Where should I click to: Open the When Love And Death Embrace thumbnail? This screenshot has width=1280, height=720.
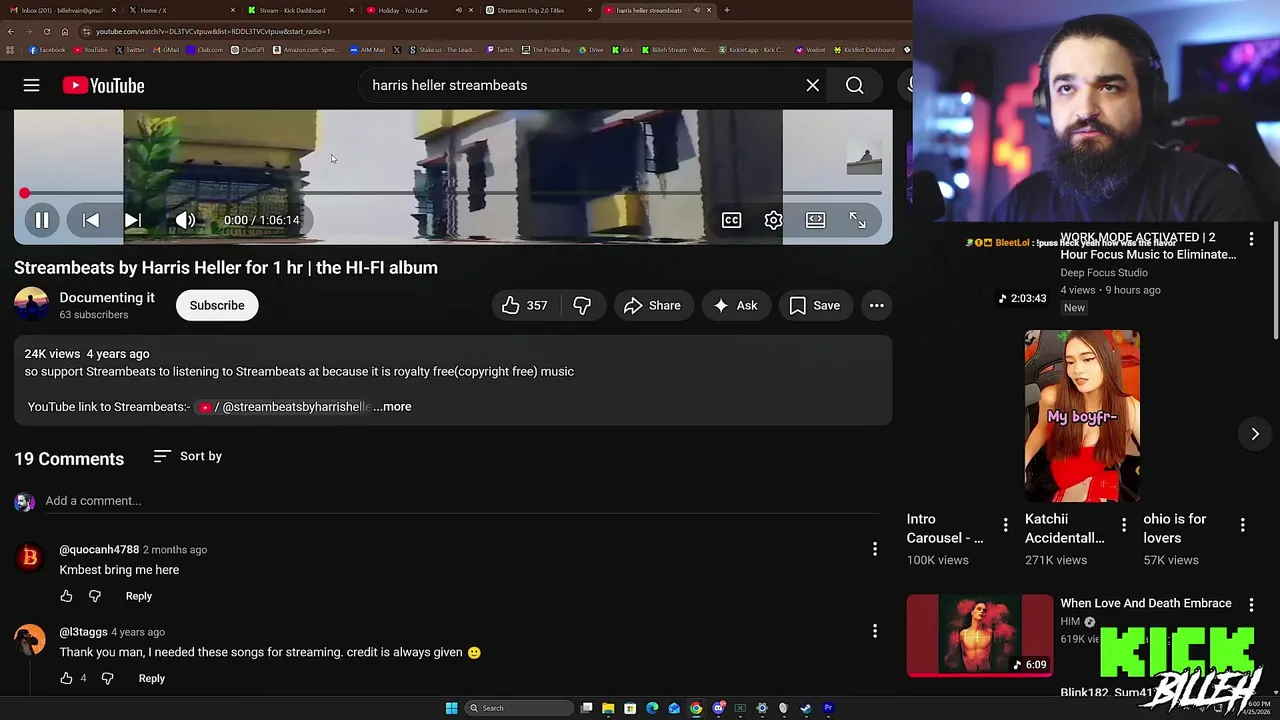tap(980, 636)
